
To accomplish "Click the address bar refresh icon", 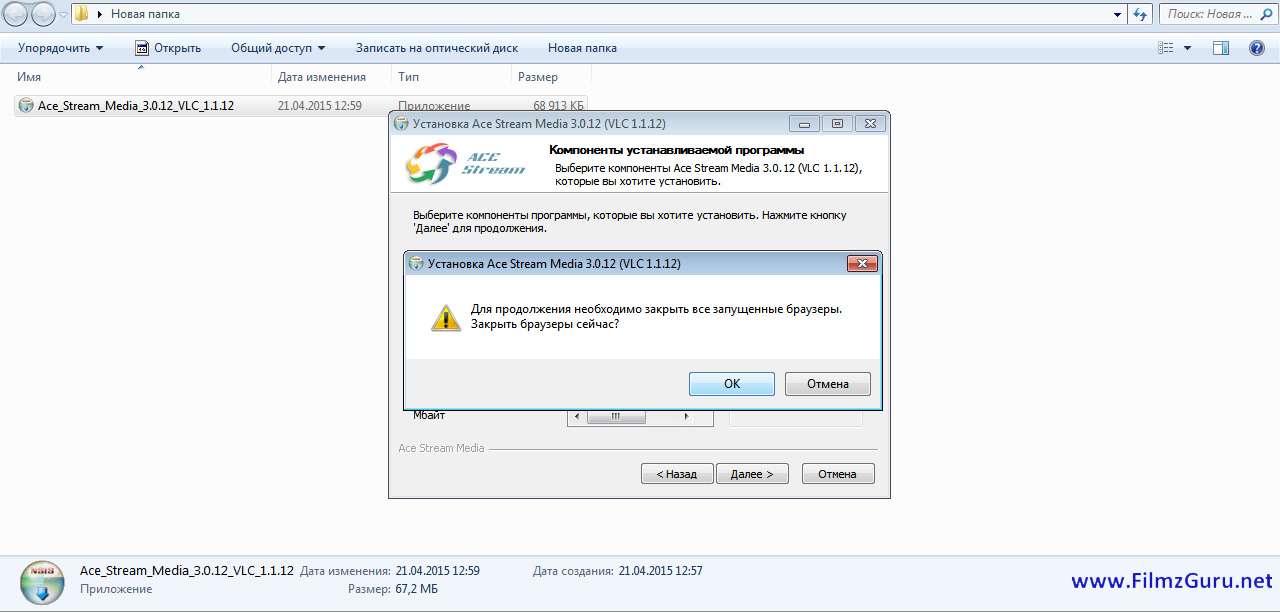I will (1140, 14).
